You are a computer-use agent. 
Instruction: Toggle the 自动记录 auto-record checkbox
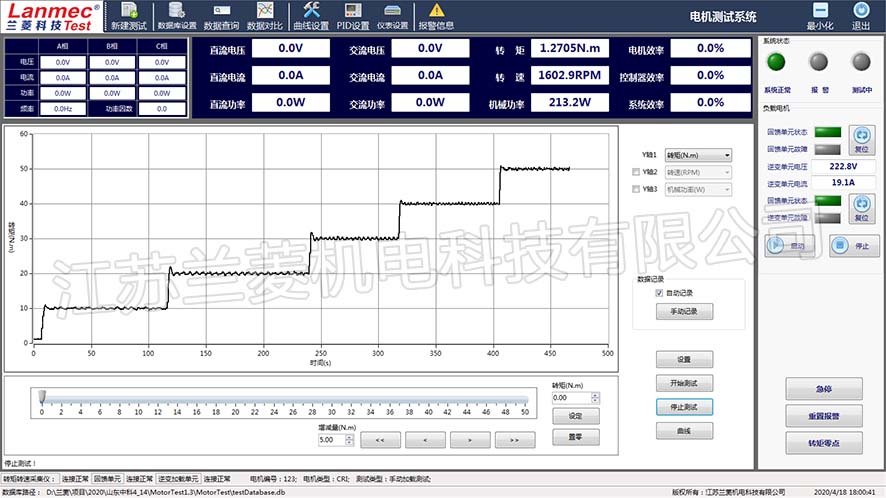(658, 293)
